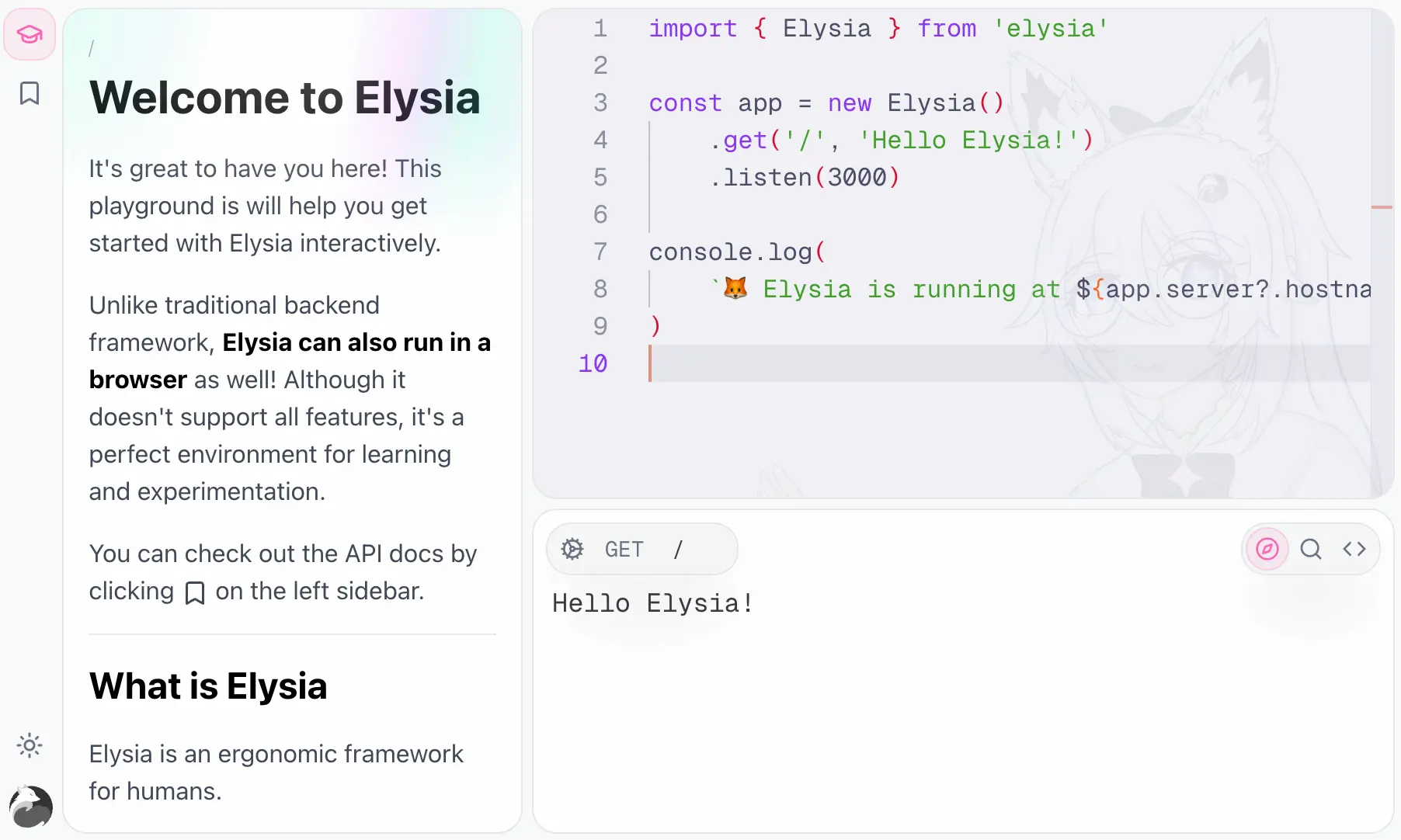Open request settings gear icon beside GET
Screen dimensions: 1401x840
pos(572,549)
